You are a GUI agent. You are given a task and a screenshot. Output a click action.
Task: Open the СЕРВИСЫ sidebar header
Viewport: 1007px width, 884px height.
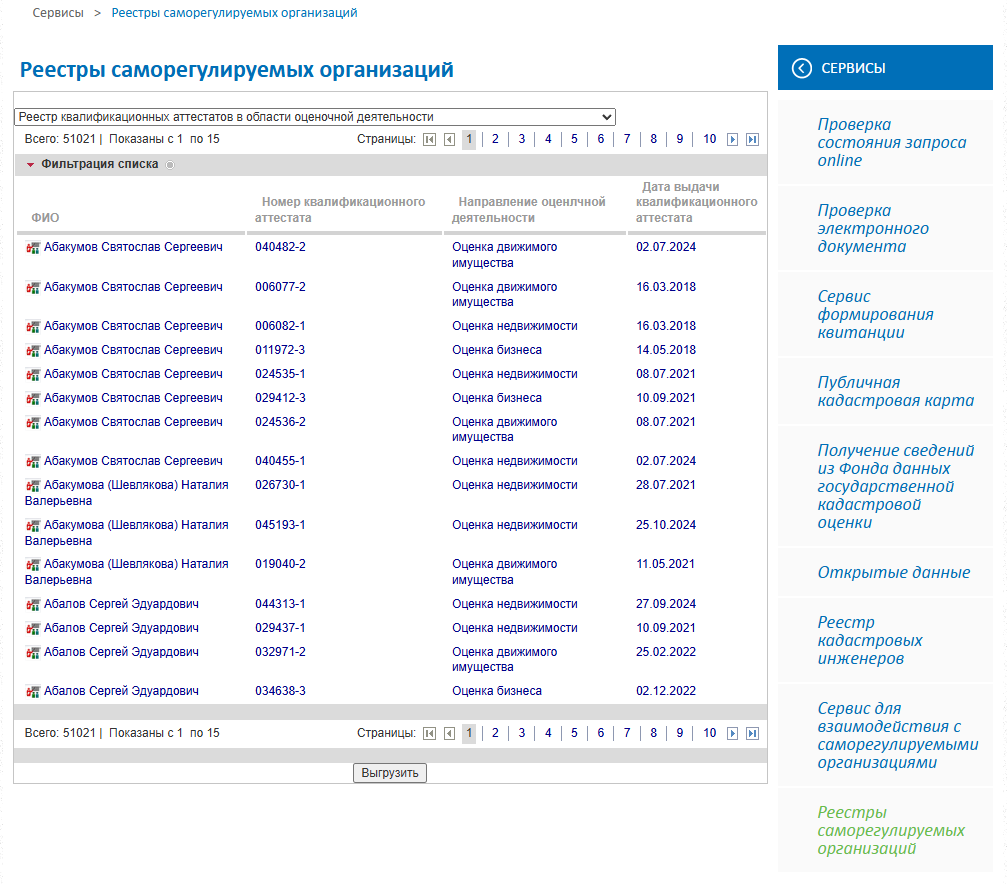885,67
